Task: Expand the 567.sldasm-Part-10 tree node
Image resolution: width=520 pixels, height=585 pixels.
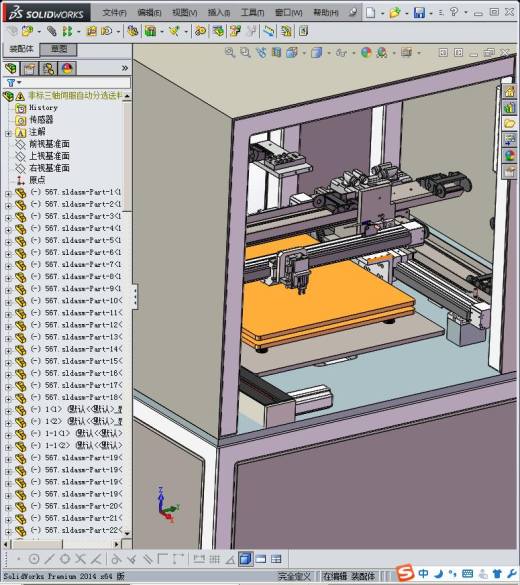Action: [x=8, y=302]
